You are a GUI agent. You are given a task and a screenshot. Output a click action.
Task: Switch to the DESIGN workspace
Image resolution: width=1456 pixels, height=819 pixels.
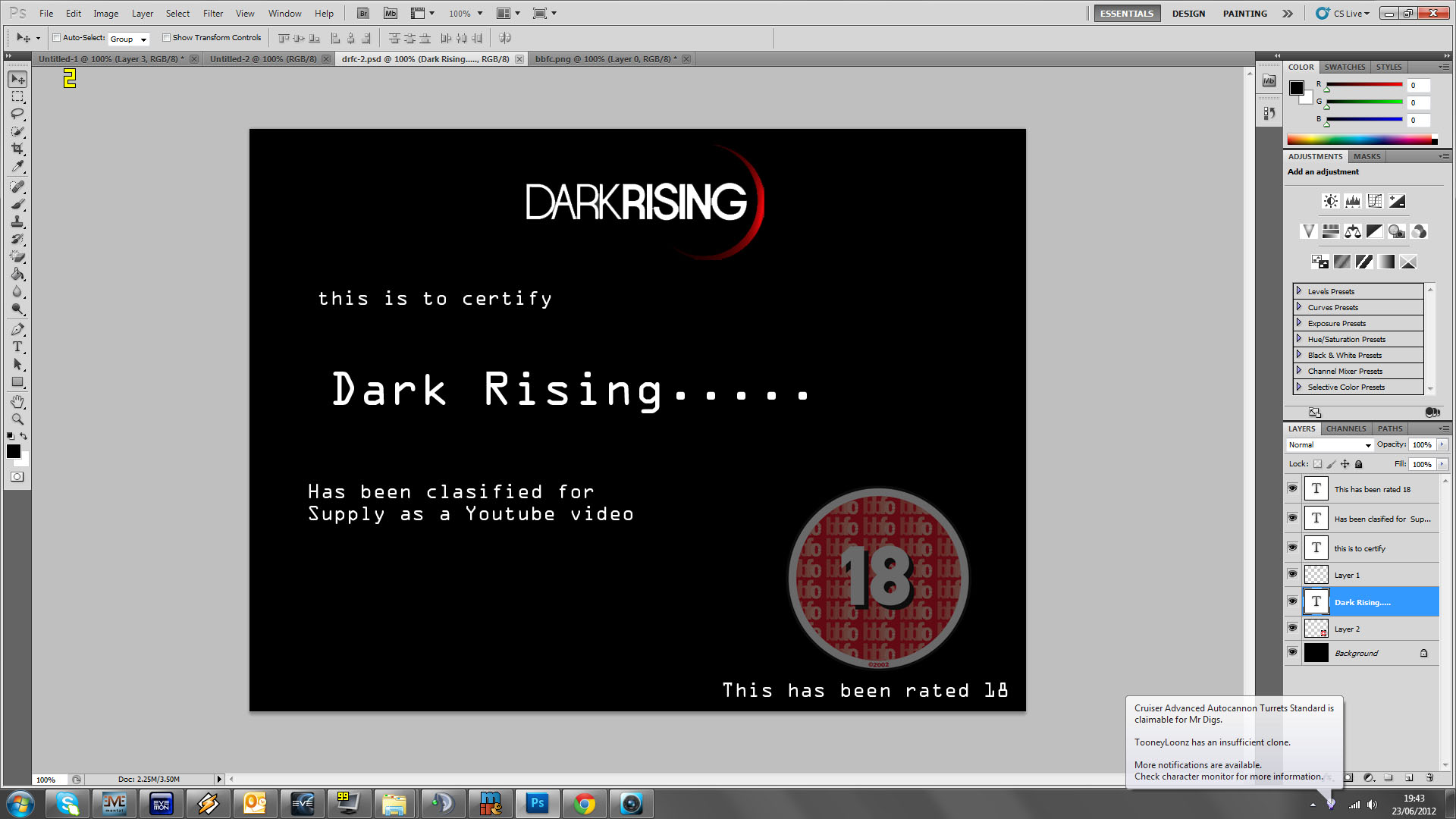pos(1188,14)
